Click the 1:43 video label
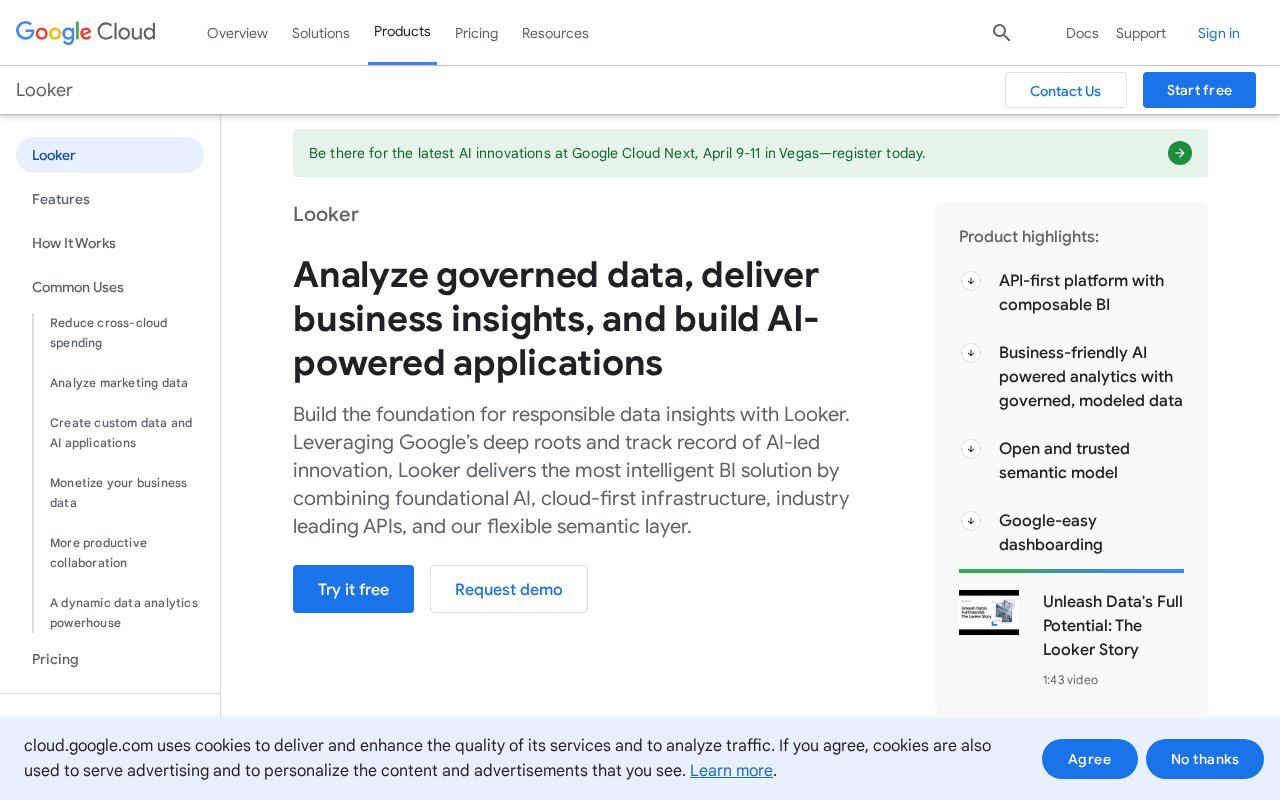The width and height of the screenshot is (1280, 800). 1070,680
